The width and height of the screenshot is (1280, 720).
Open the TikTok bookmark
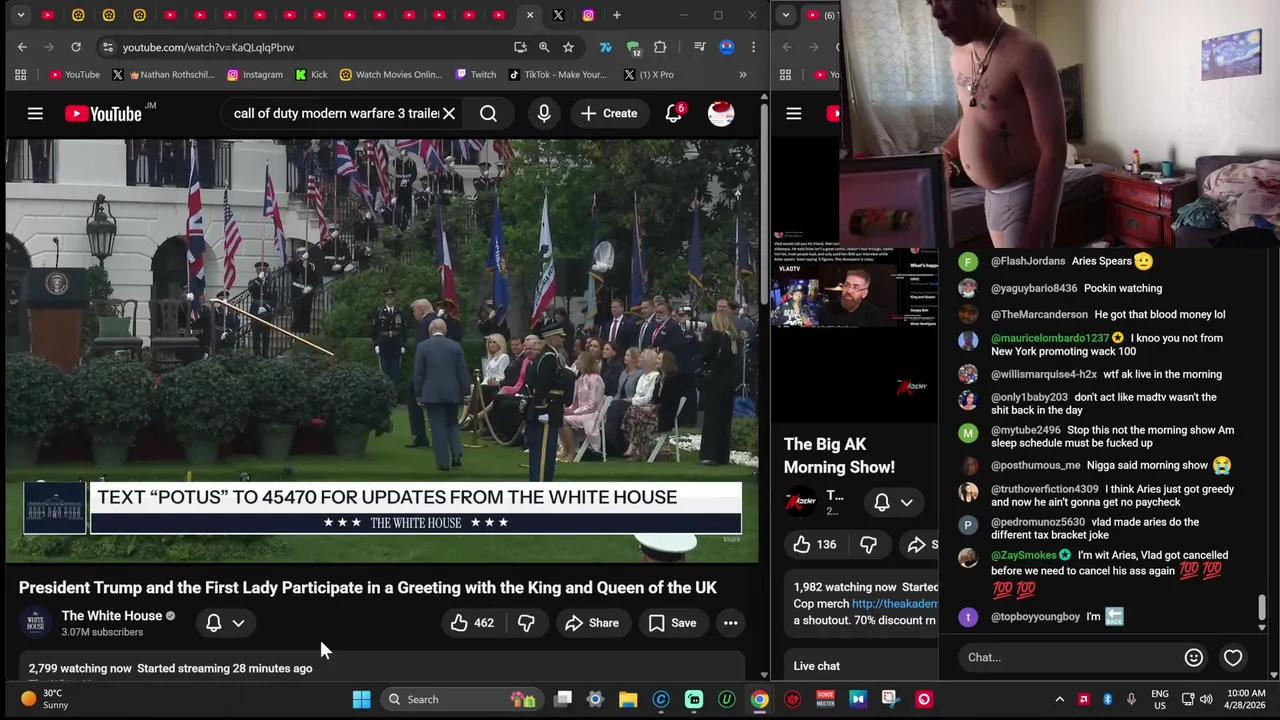pos(557,74)
